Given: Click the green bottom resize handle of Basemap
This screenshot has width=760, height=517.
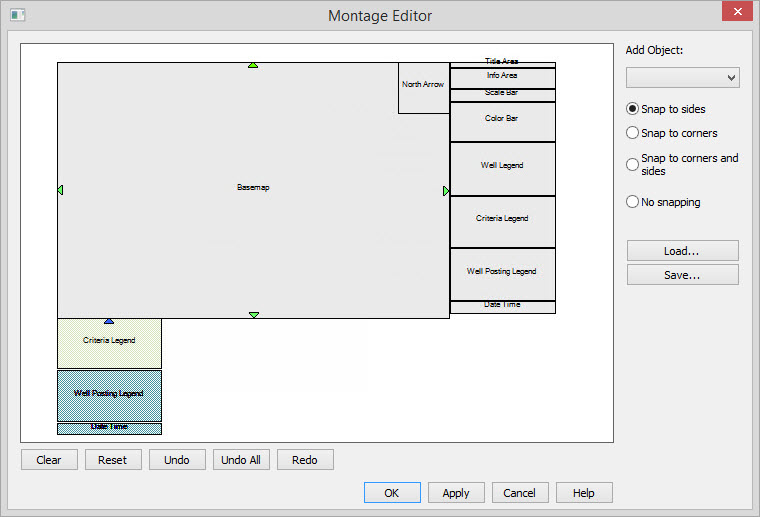Looking at the screenshot, I should (254, 315).
